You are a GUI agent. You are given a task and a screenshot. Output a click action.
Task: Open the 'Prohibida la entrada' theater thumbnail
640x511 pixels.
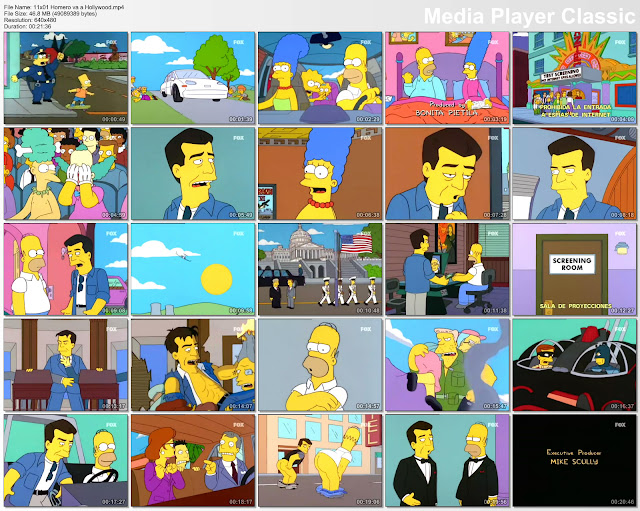point(575,78)
